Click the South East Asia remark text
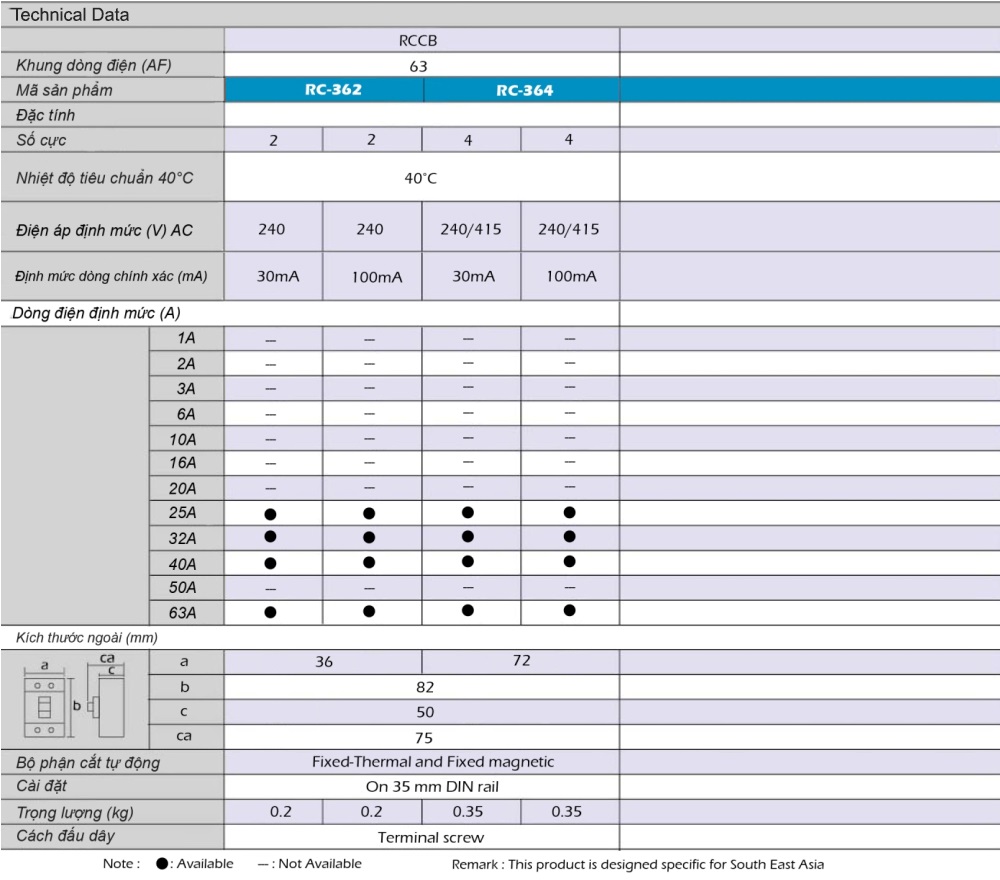The image size is (1000, 880). click(x=638, y=865)
